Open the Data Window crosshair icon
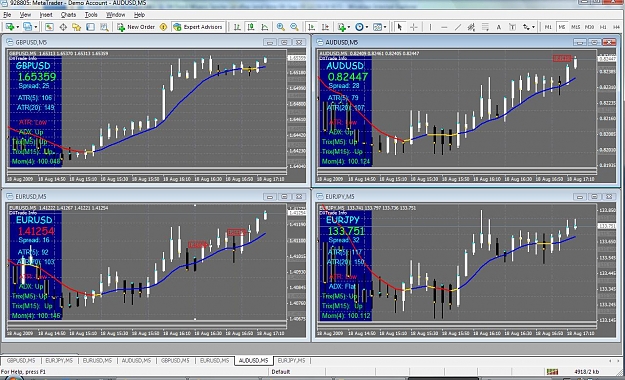Image resolution: width=625 pixels, height=380 pixels. 63,27
